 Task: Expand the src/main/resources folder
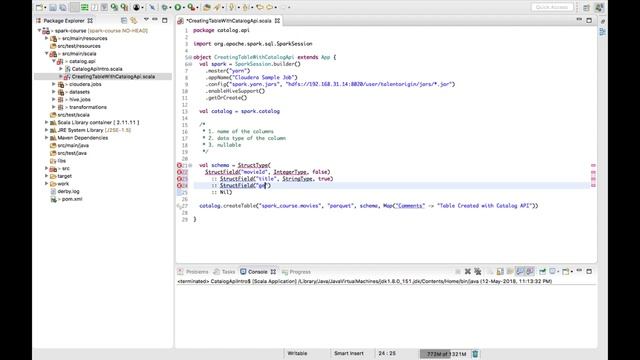[47, 38]
